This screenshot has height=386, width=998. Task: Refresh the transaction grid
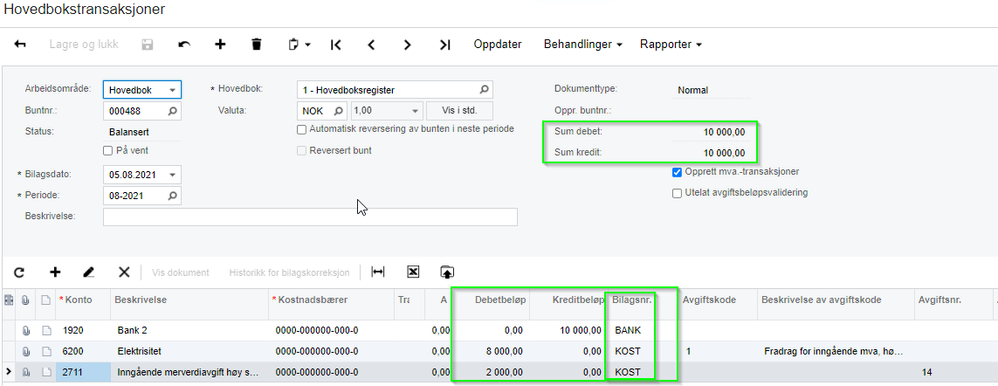pyautogui.click(x=19, y=272)
